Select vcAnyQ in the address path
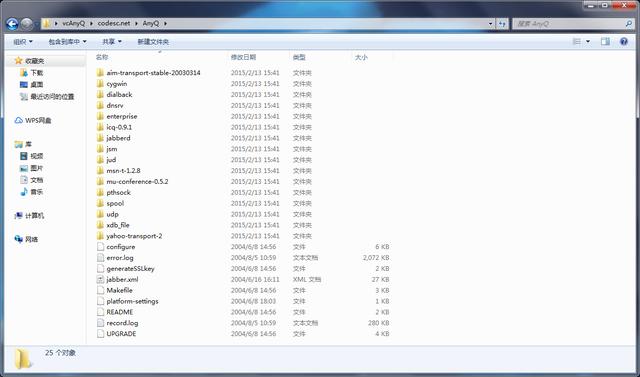640x377 pixels. pos(73,23)
